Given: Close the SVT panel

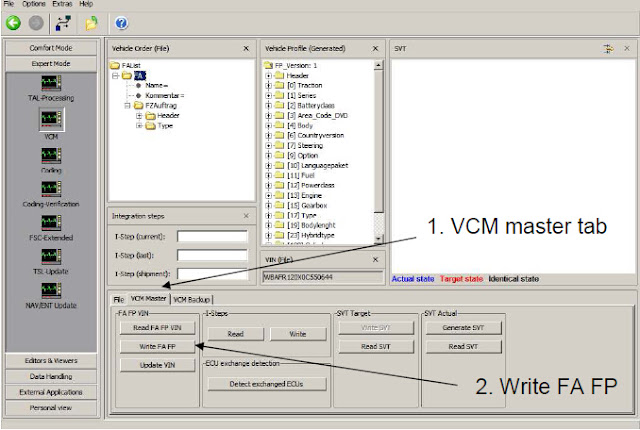Looking at the screenshot, I should click(x=627, y=49).
